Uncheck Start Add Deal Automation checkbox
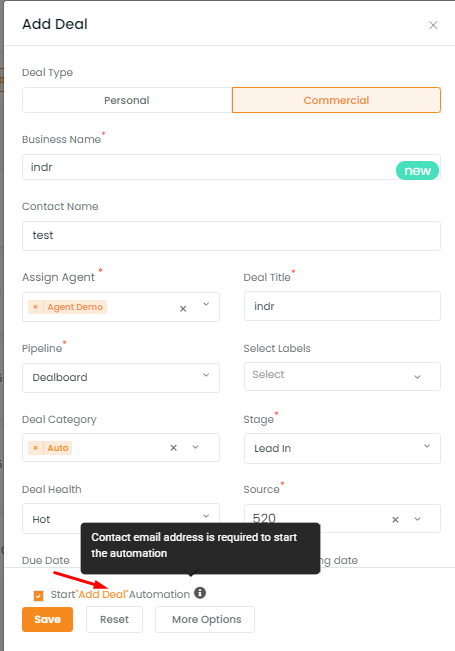The width and height of the screenshot is (455, 651). (38, 596)
